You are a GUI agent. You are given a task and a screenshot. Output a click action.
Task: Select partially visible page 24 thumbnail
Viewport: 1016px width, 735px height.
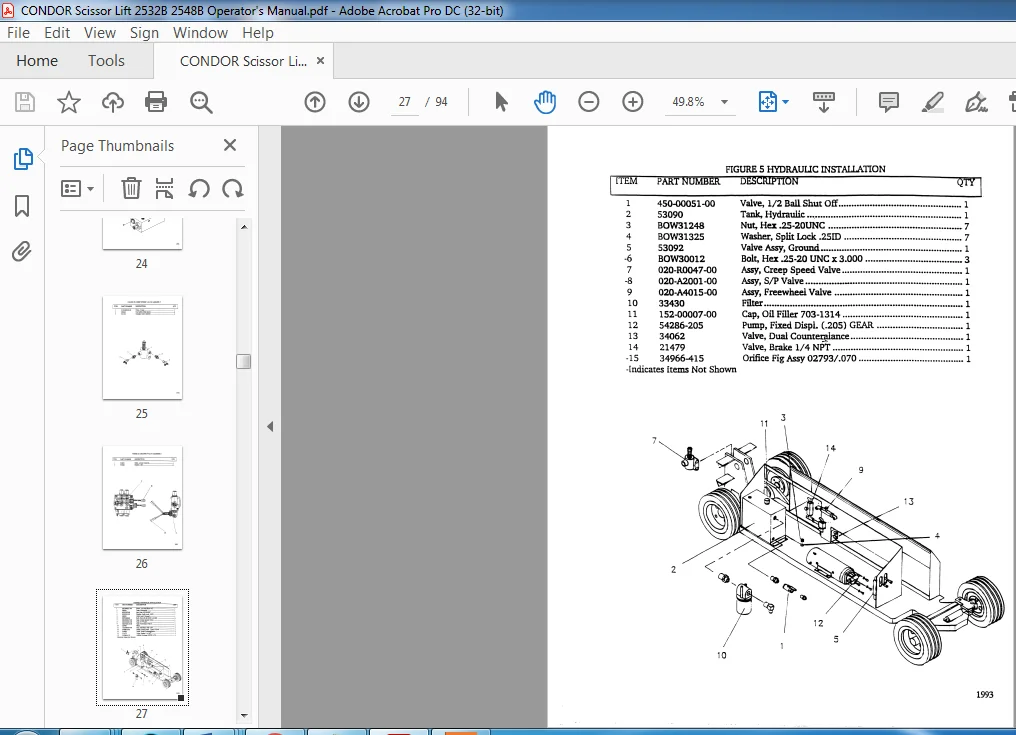tap(143, 233)
